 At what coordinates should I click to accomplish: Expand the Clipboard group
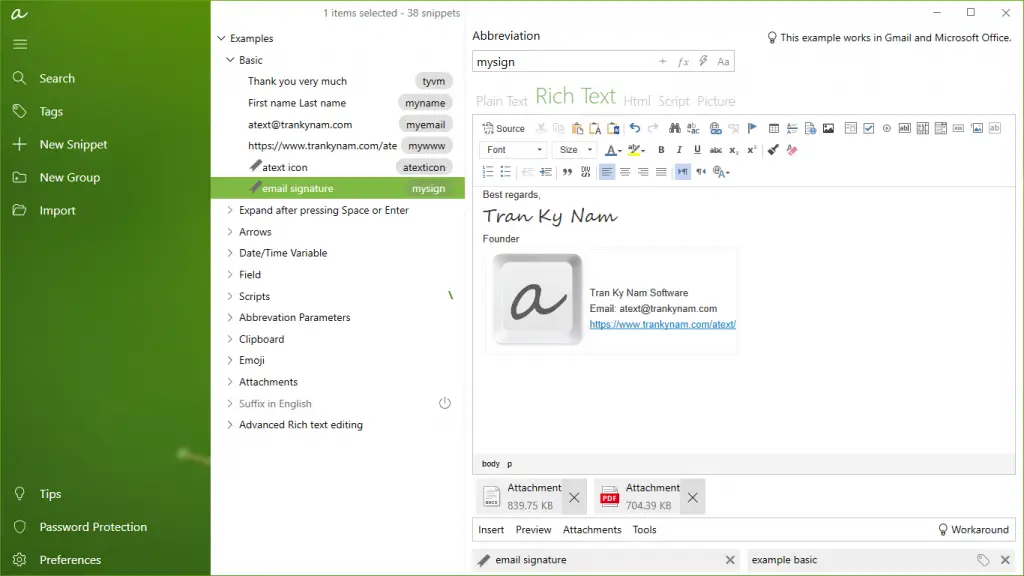230,339
